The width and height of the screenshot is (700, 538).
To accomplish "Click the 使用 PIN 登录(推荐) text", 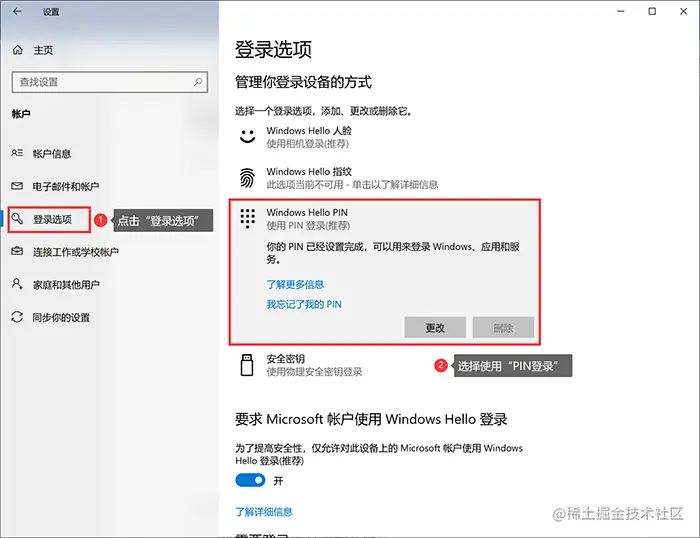I will (x=308, y=225).
